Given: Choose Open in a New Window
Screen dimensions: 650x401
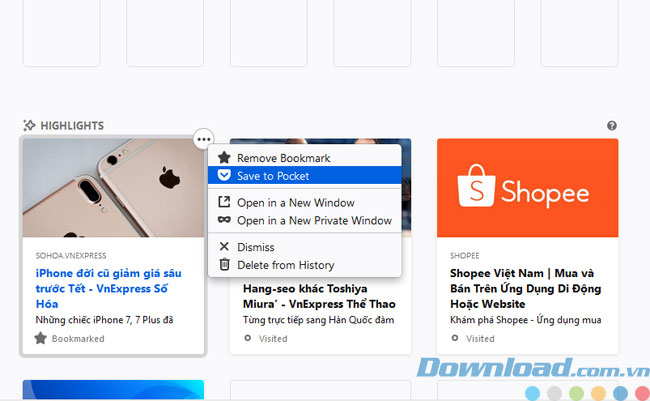Looking at the screenshot, I should coord(305,202).
